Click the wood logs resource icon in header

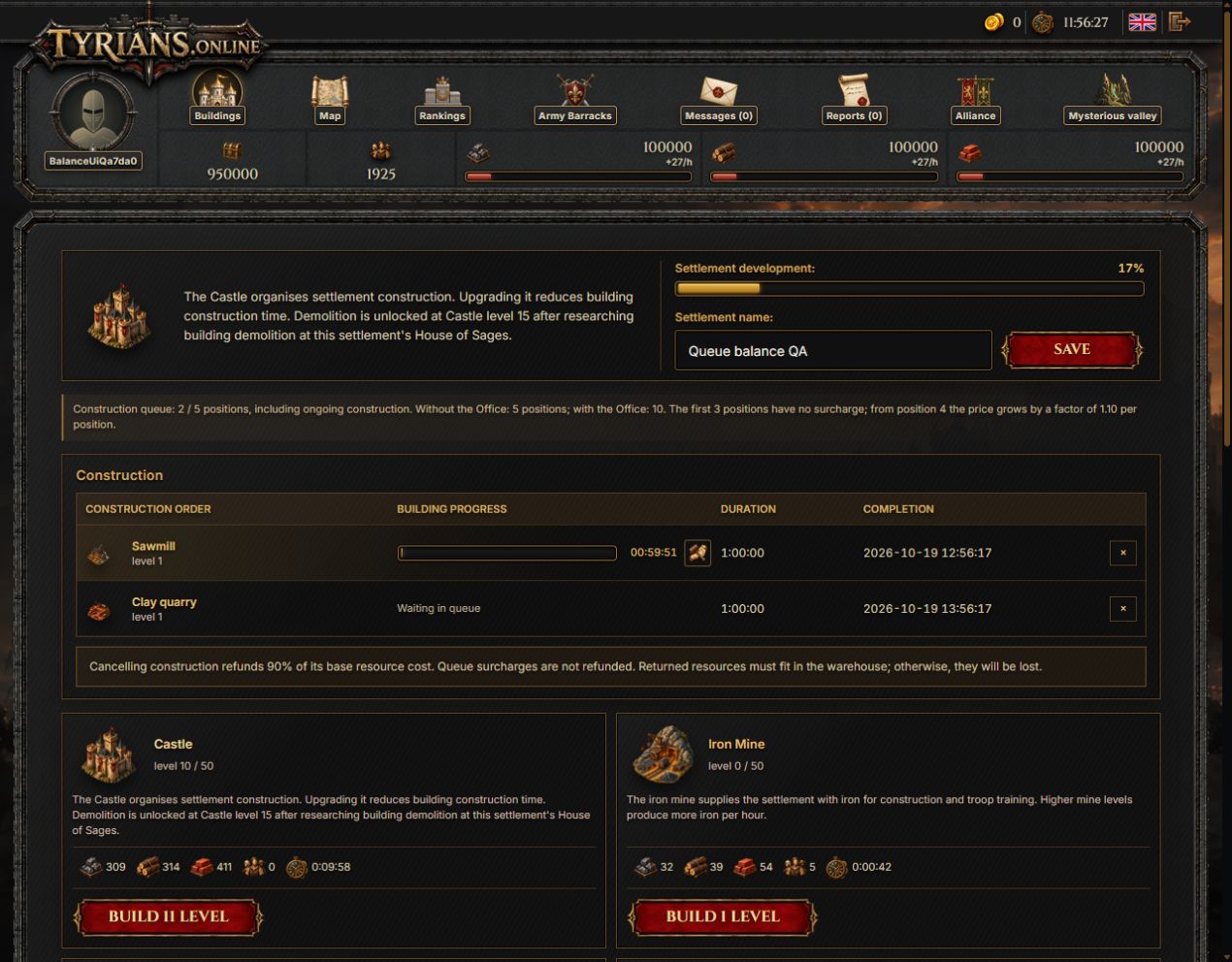coord(724,153)
